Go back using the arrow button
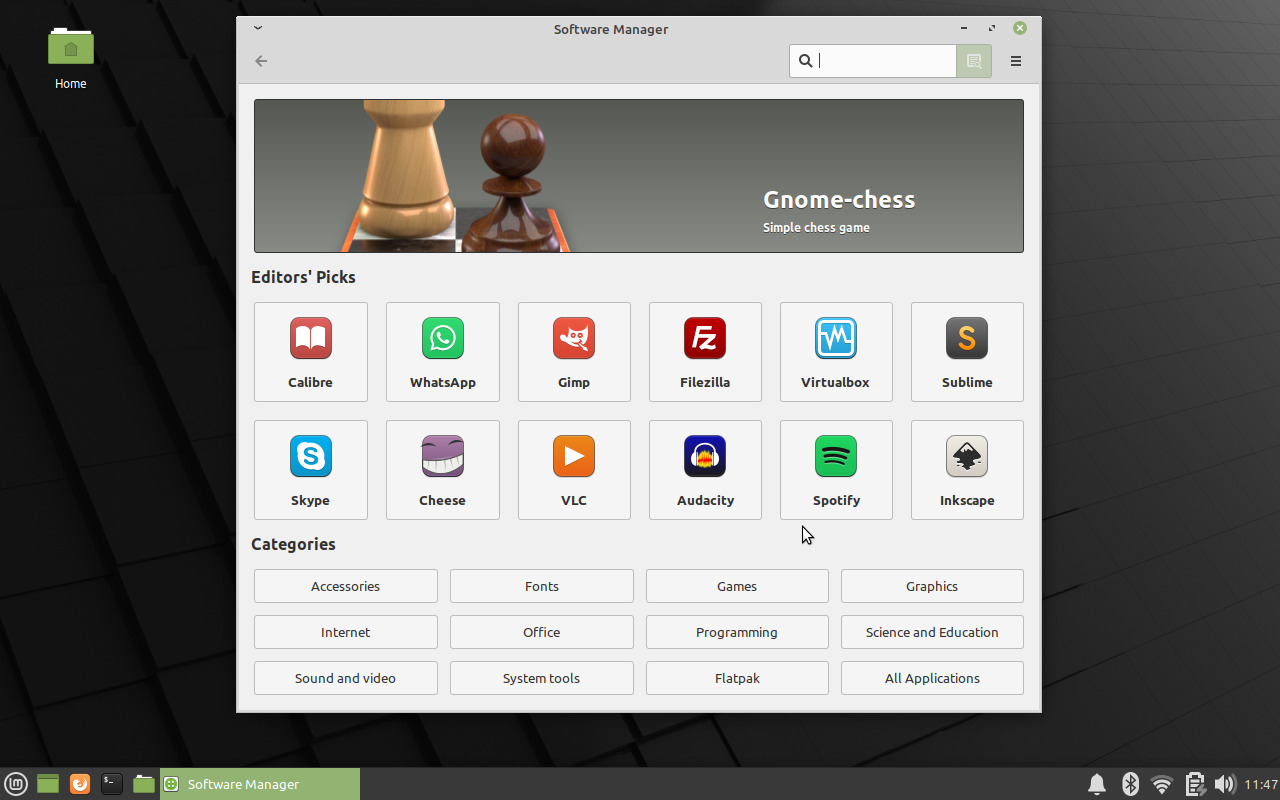 (x=261, y=61)
